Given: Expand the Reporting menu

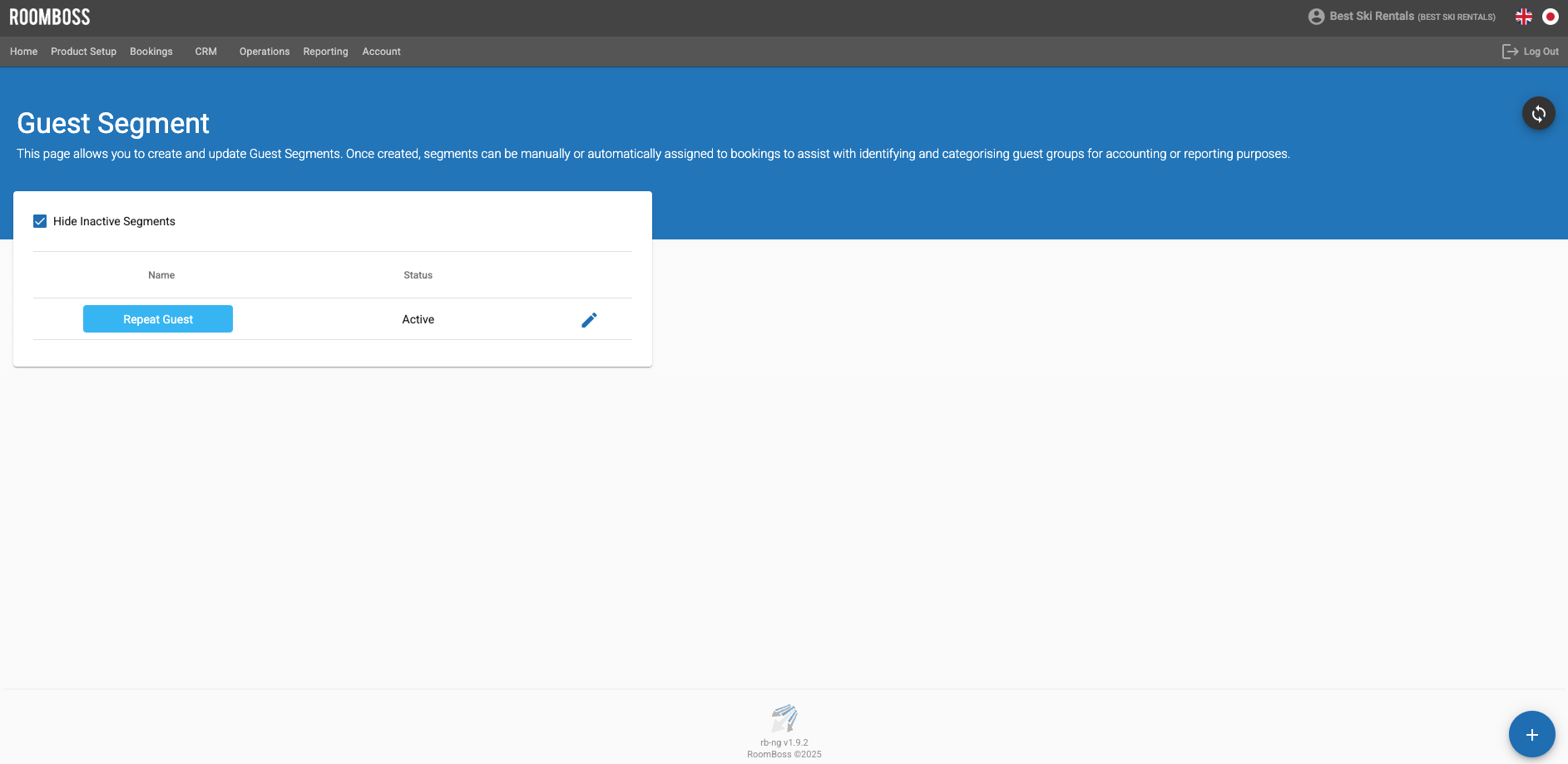Looking at the screenshot, I should (325, 52).
